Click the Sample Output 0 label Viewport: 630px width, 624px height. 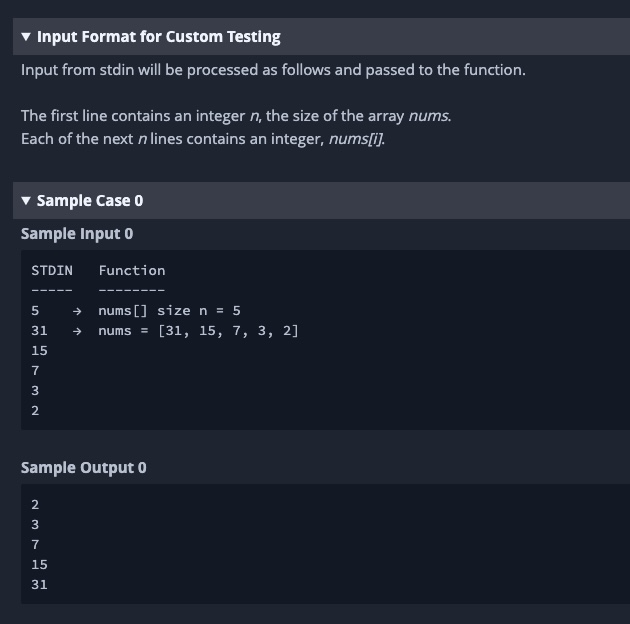pos(83,468)
